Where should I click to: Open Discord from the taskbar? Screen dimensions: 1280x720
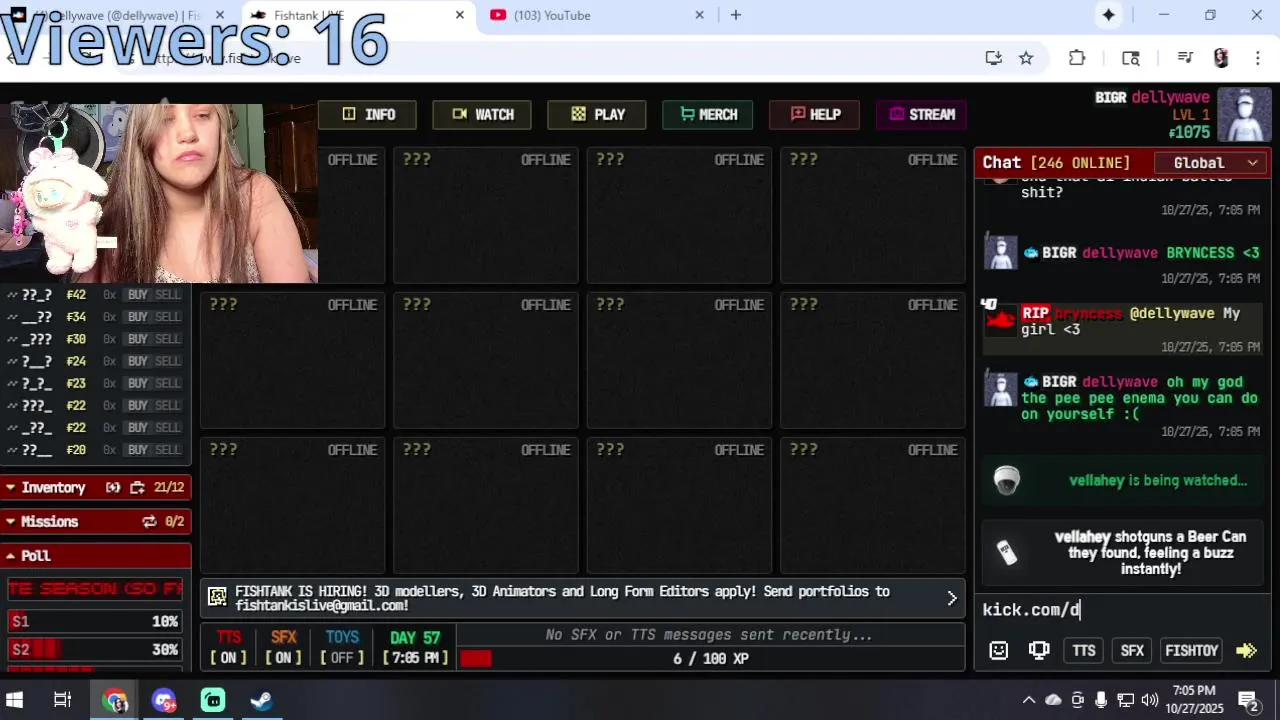click(164, 700)
